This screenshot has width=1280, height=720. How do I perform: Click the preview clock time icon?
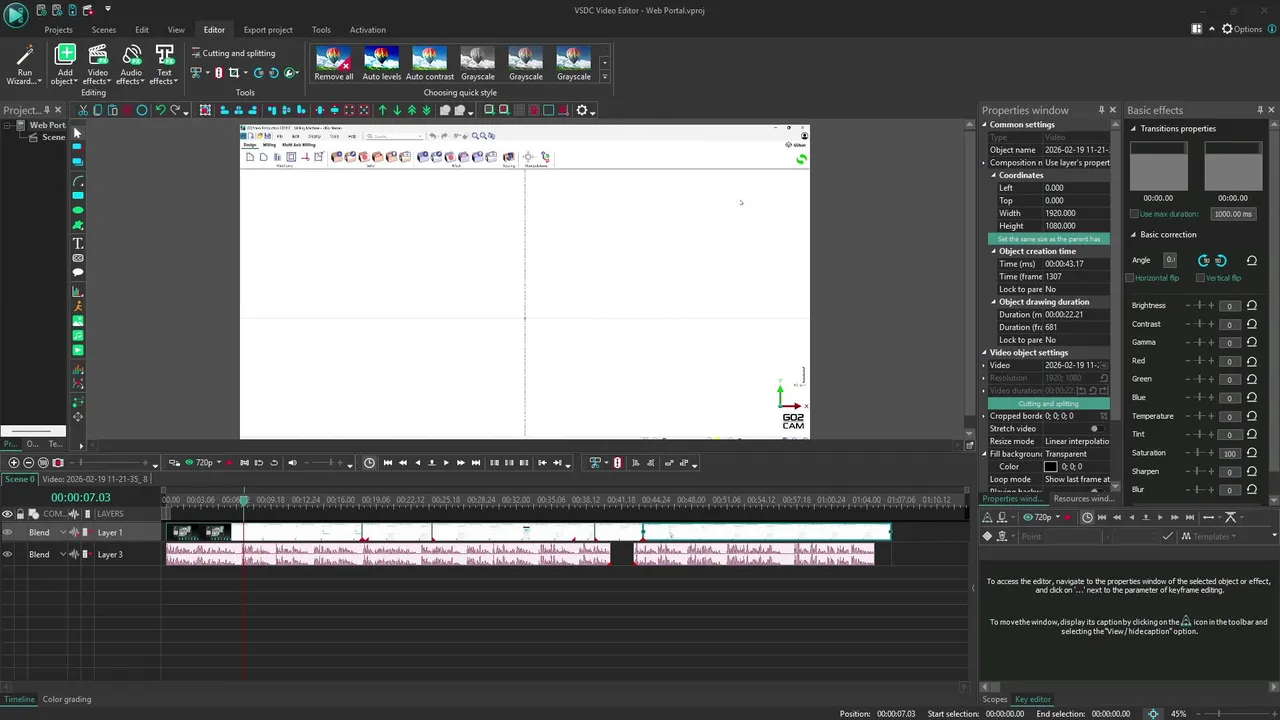[x=369, y=462]
